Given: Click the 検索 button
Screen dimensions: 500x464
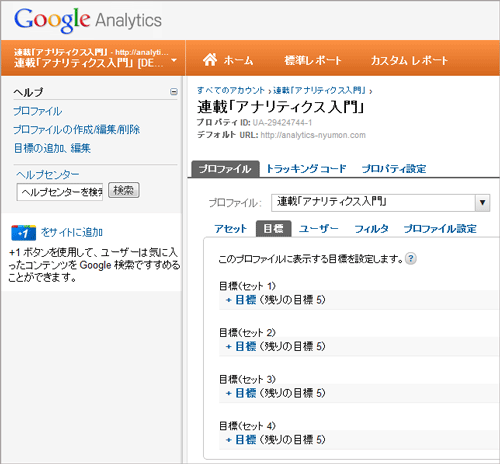Looking at the screenshot, I should (x=124, y=190).
